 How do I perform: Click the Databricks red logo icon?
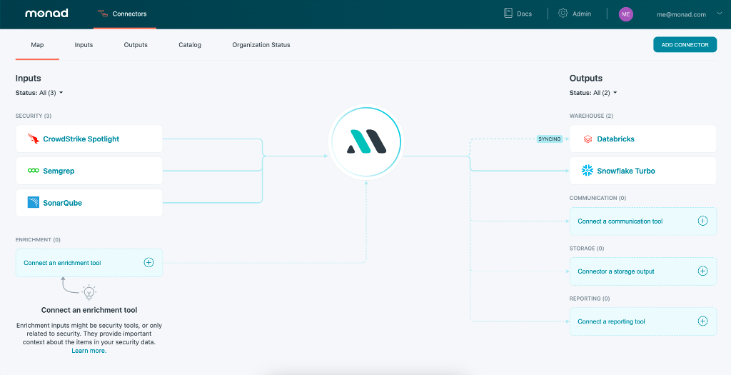point(588,139)
